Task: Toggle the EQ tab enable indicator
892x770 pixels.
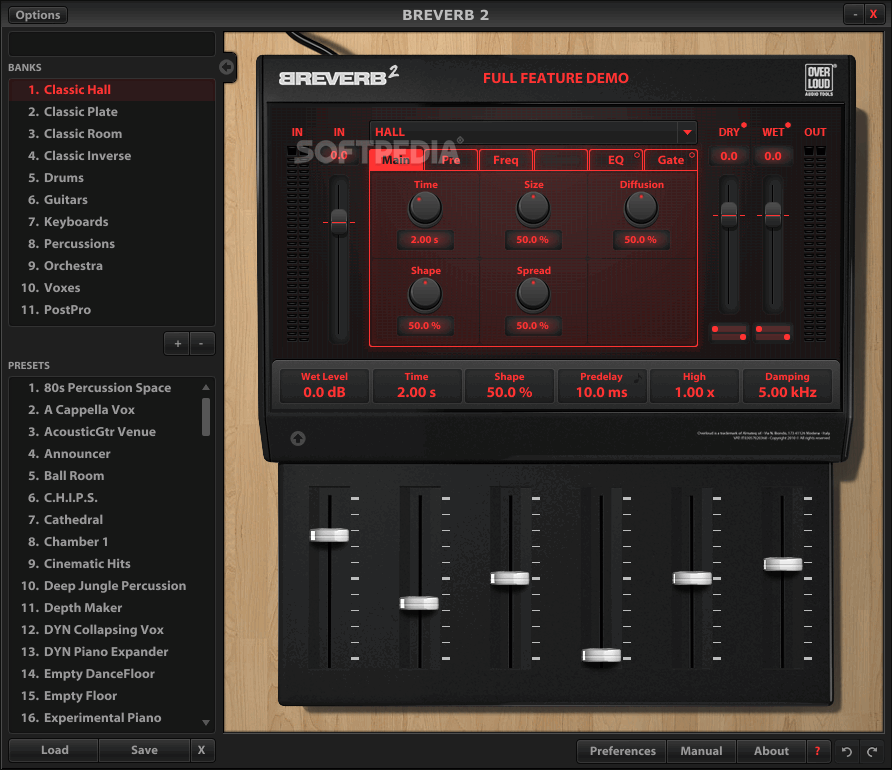Action: click(x=637, y=155)
